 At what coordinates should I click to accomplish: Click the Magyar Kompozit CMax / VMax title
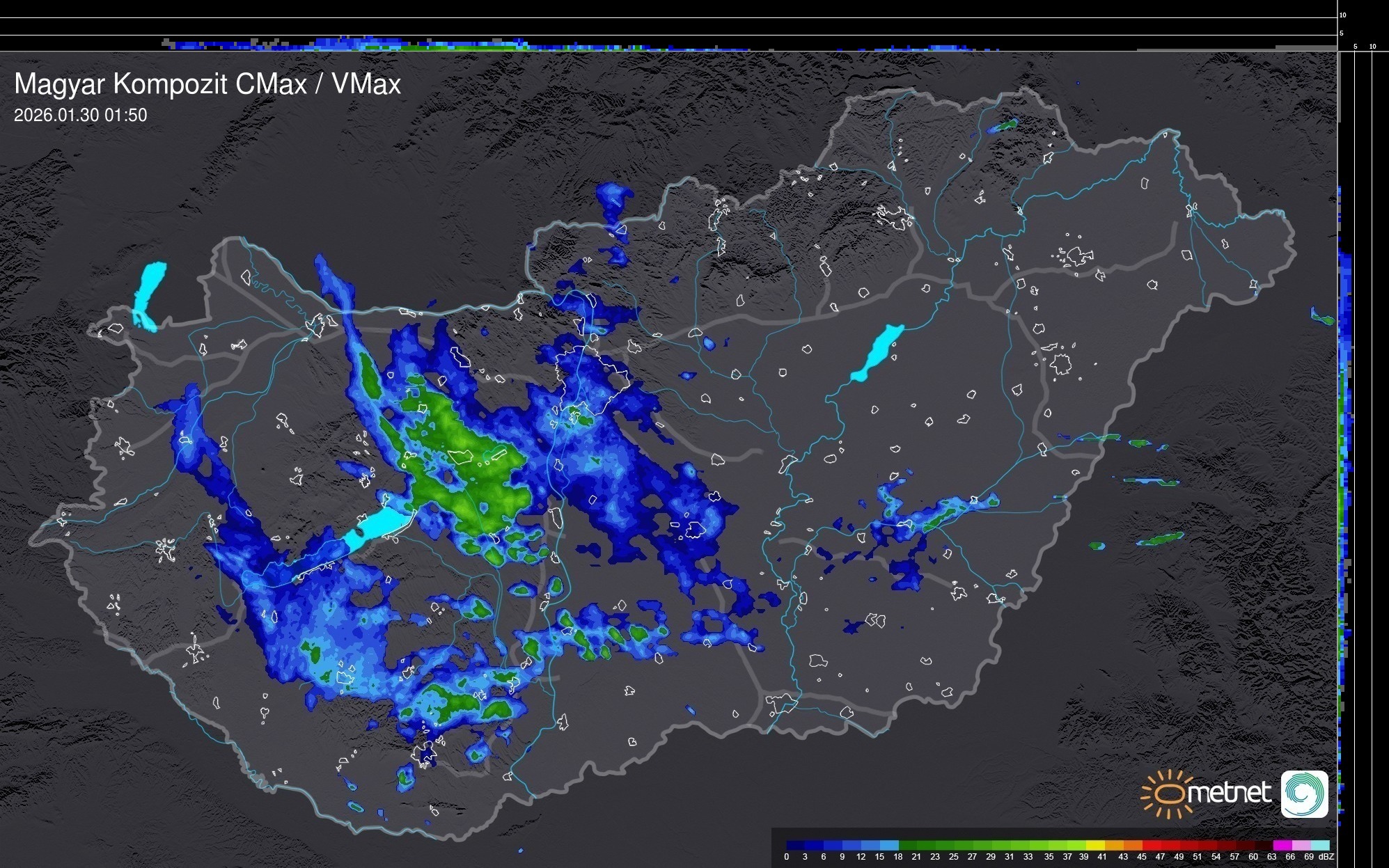207,84
